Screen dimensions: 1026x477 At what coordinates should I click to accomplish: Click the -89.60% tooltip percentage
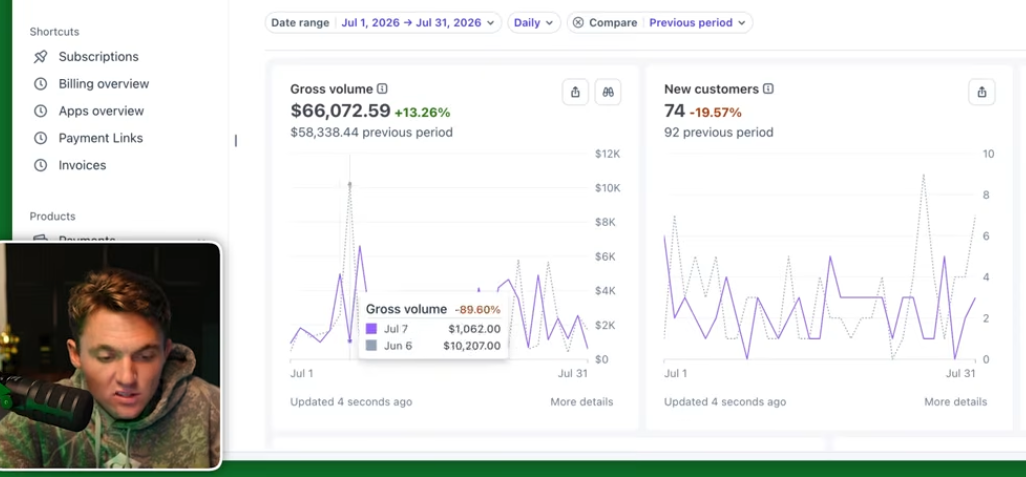pyautogui.click(x=478, y=309)
